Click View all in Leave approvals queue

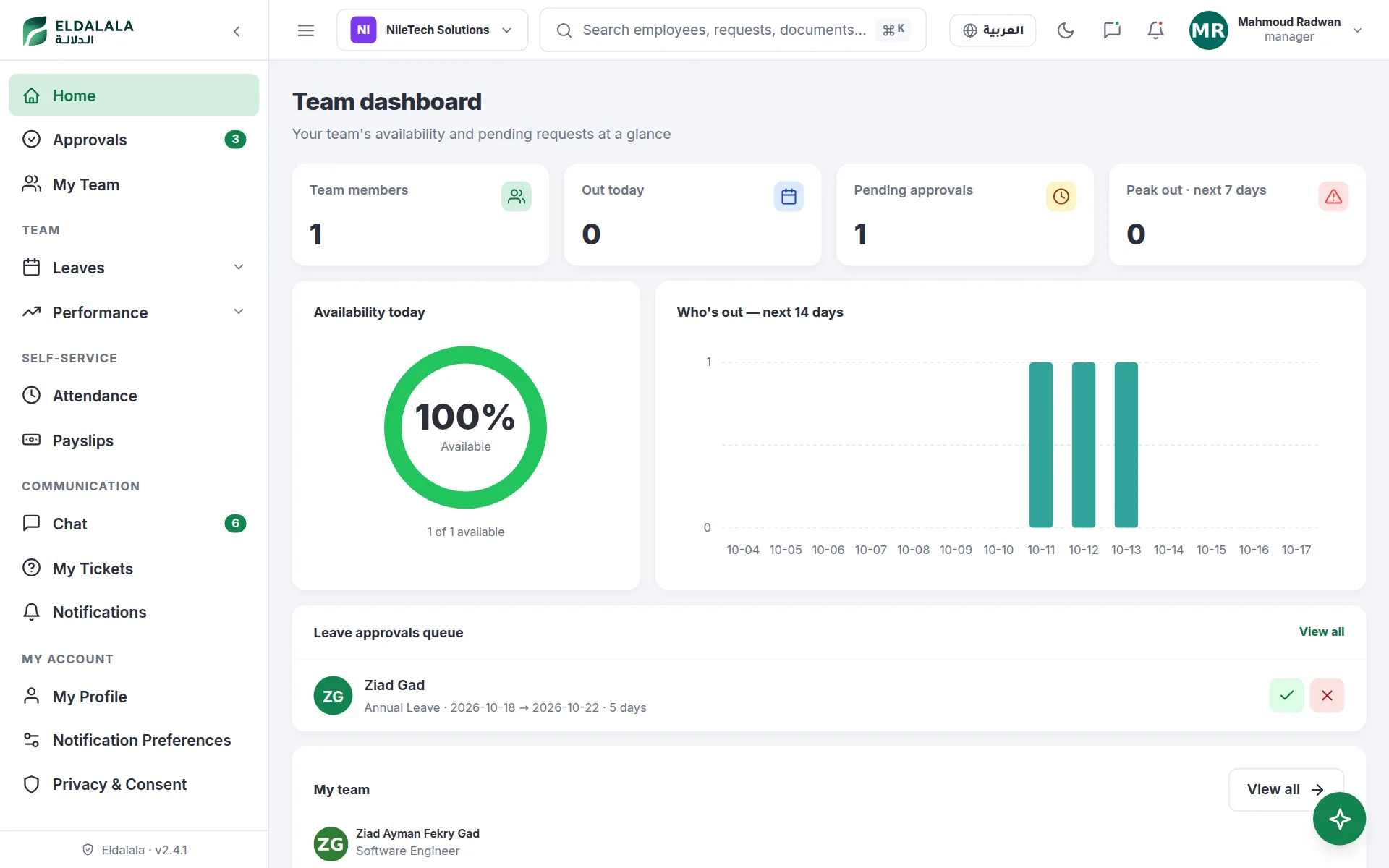[1322, 631]
